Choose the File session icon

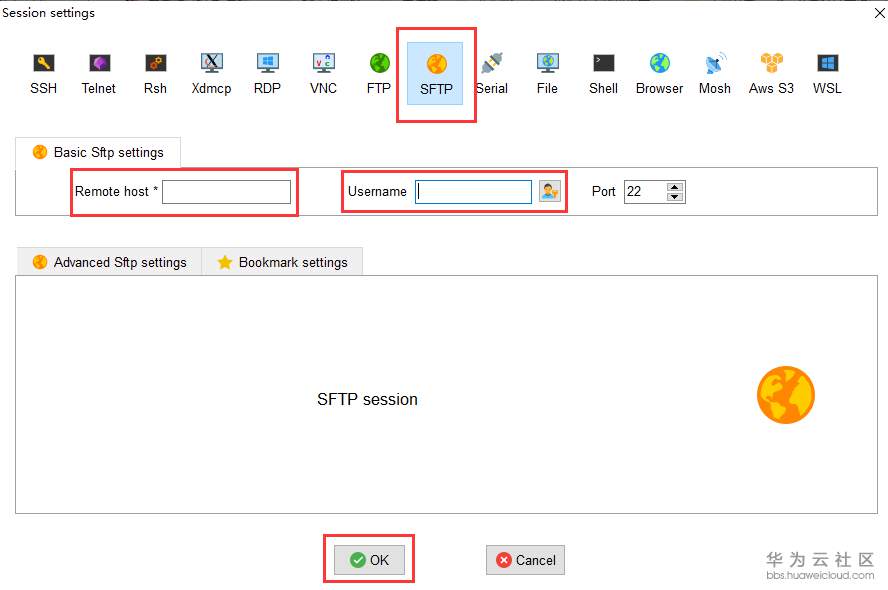coord(548,74)
